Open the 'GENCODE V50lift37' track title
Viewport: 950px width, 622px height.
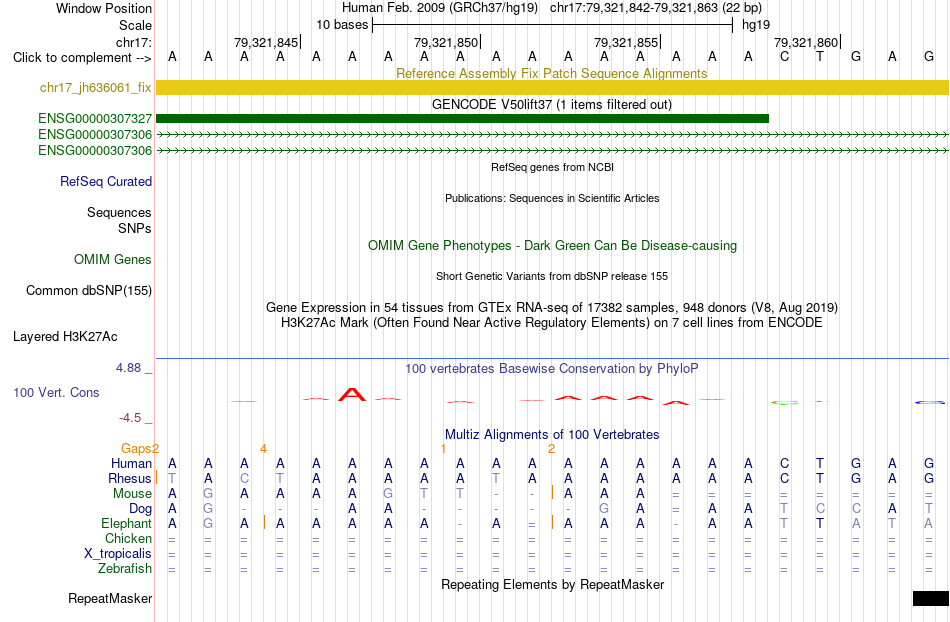coord(551,104)
